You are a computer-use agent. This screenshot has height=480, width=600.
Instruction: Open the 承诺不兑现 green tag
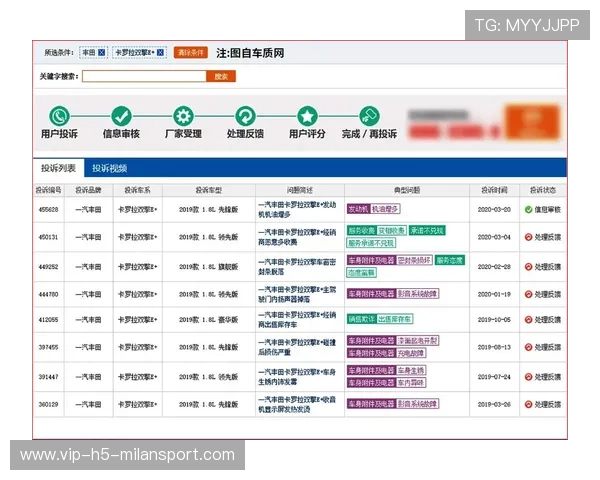point(427,230)
